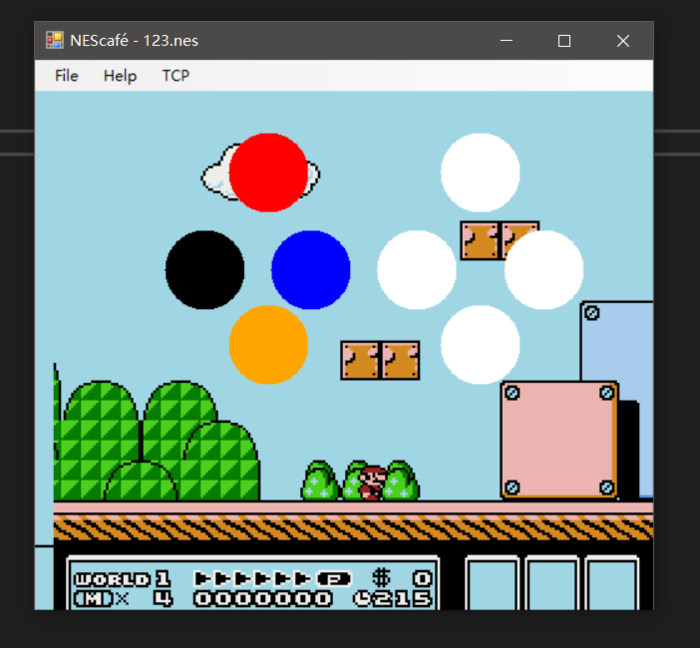Click the topmost white circle
Screen dimensions: 700x648
(x=480, y=172)
